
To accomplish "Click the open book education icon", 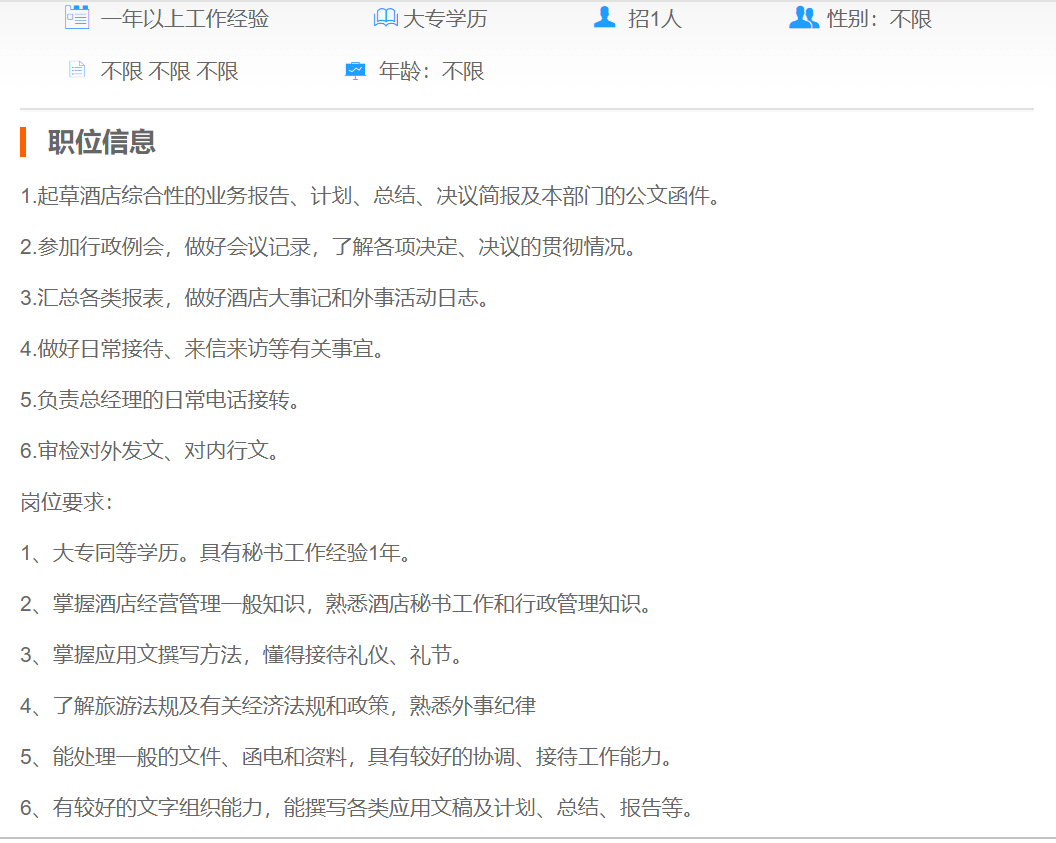I will 385,18.
